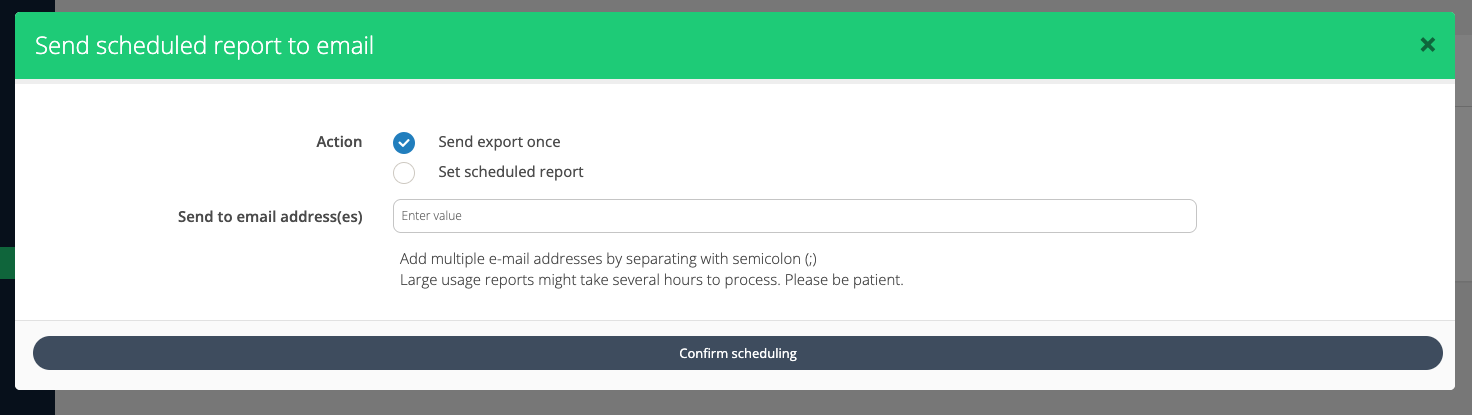Click the dimmed backdrop above the dialog

pyautogui.click(x=700, y=5)
